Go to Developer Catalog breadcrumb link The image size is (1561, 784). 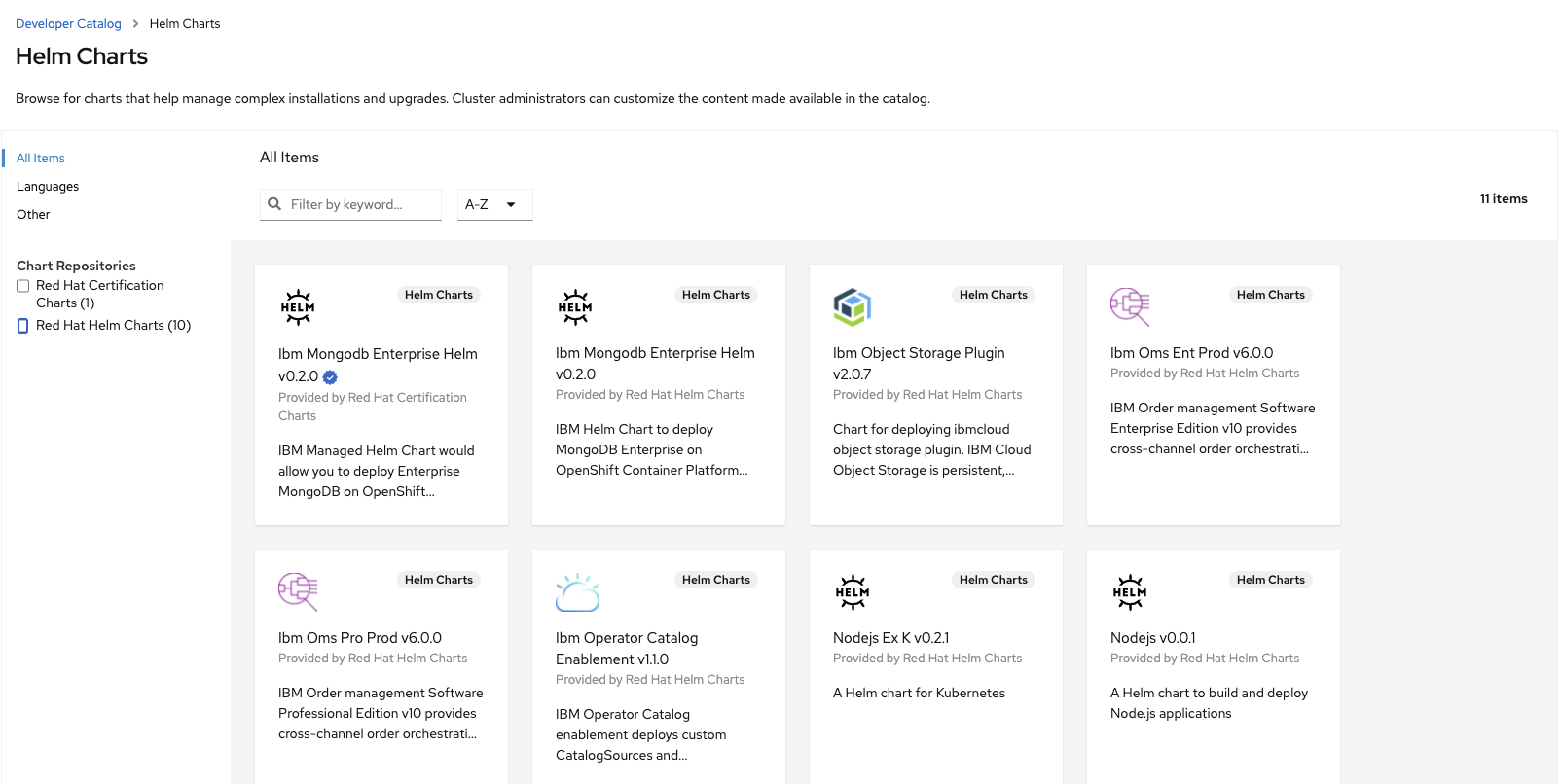tap(68, 24)
